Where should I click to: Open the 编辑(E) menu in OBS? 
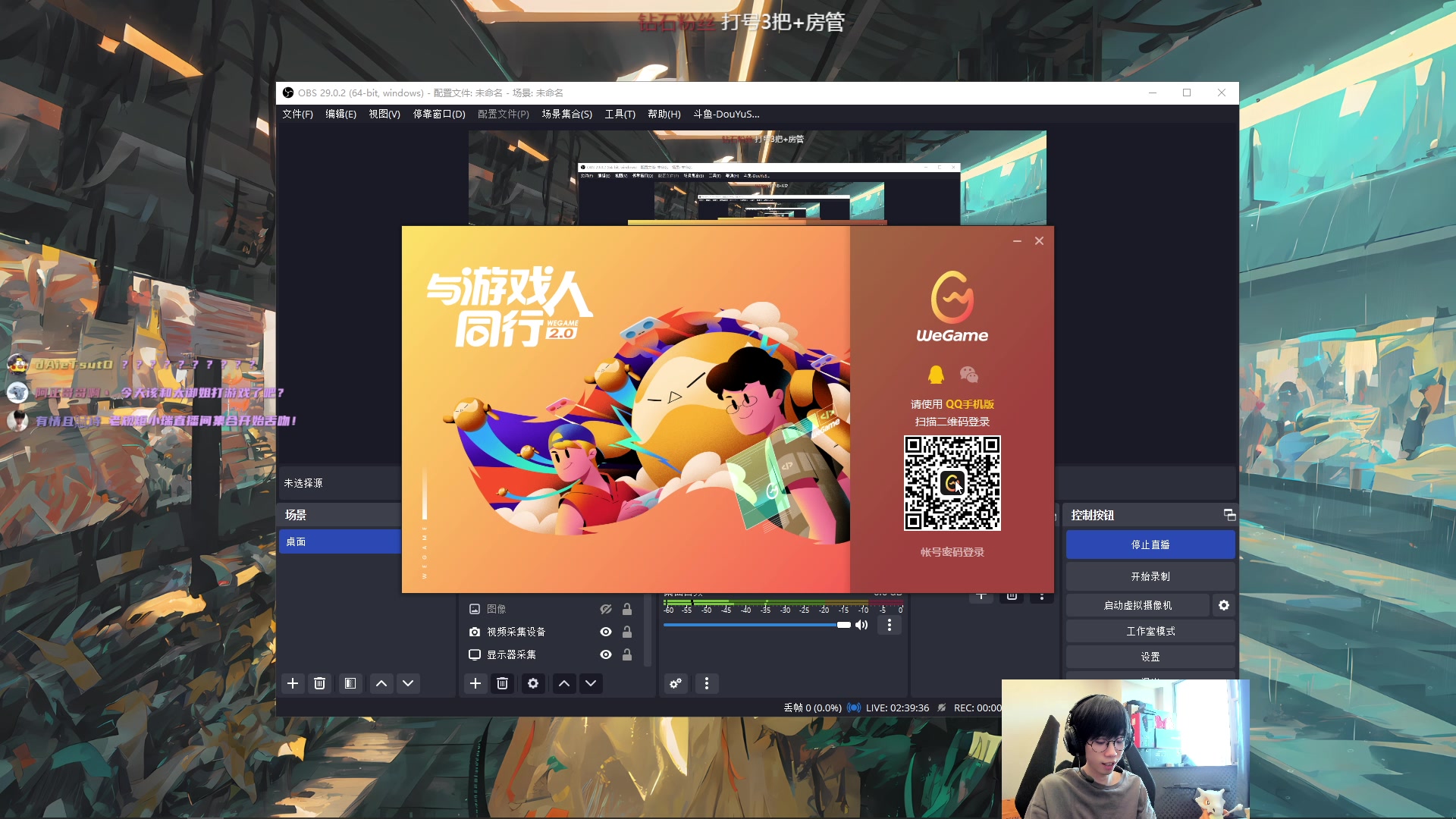click(x=340, y=114)
